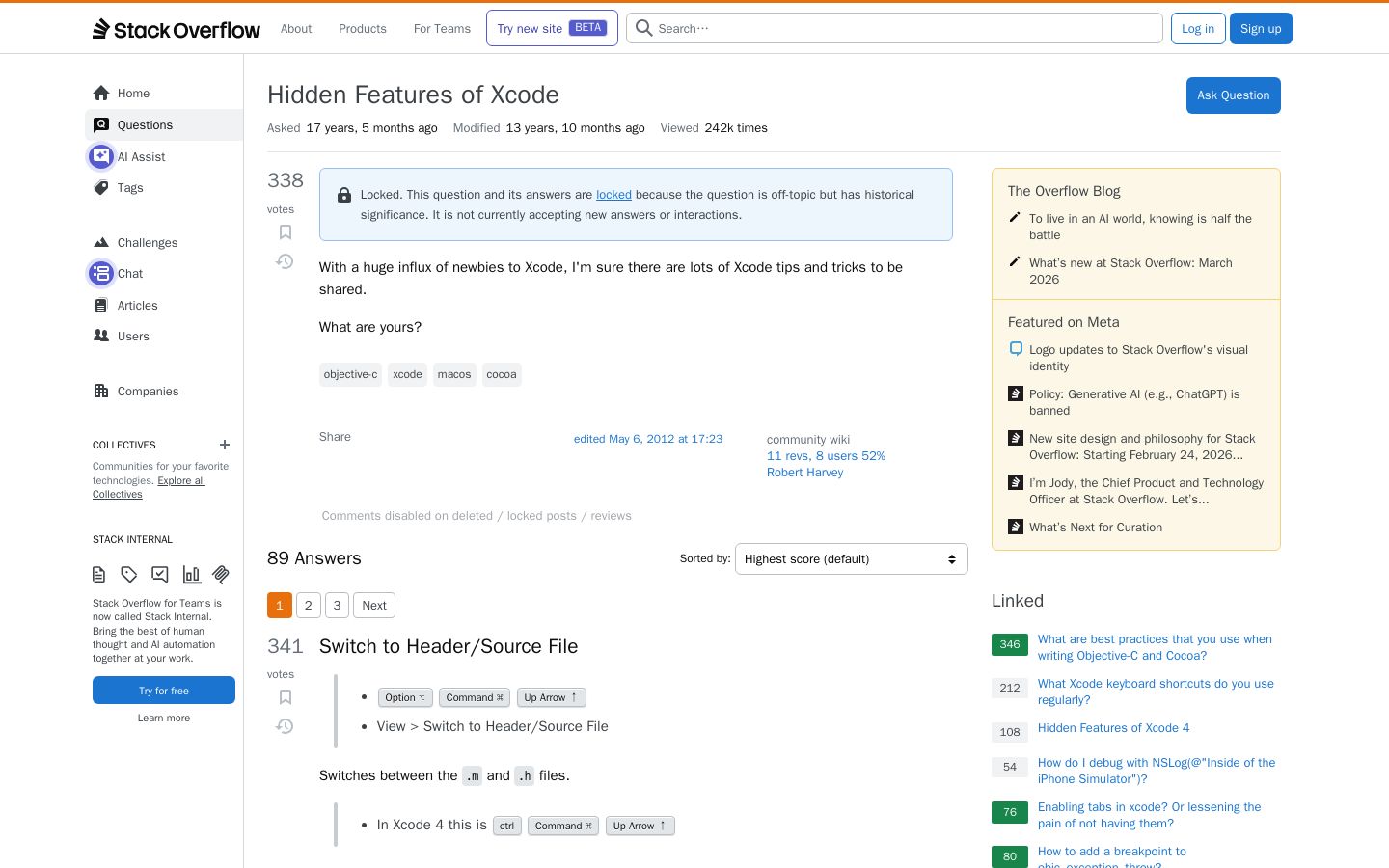
Task: Open 'New site design and philosophy' meta post
Action: click(x=1142, y=447)
